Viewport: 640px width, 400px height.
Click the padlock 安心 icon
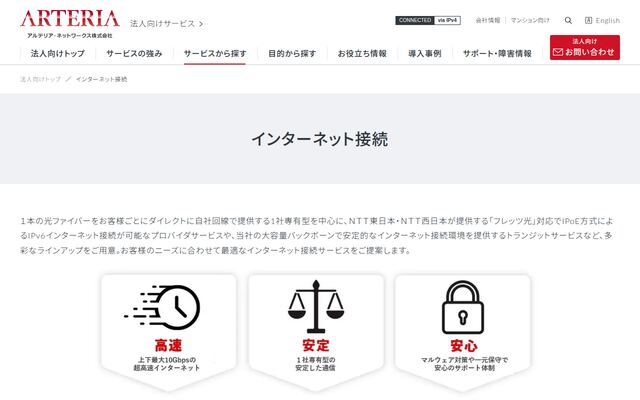[463, 307]
